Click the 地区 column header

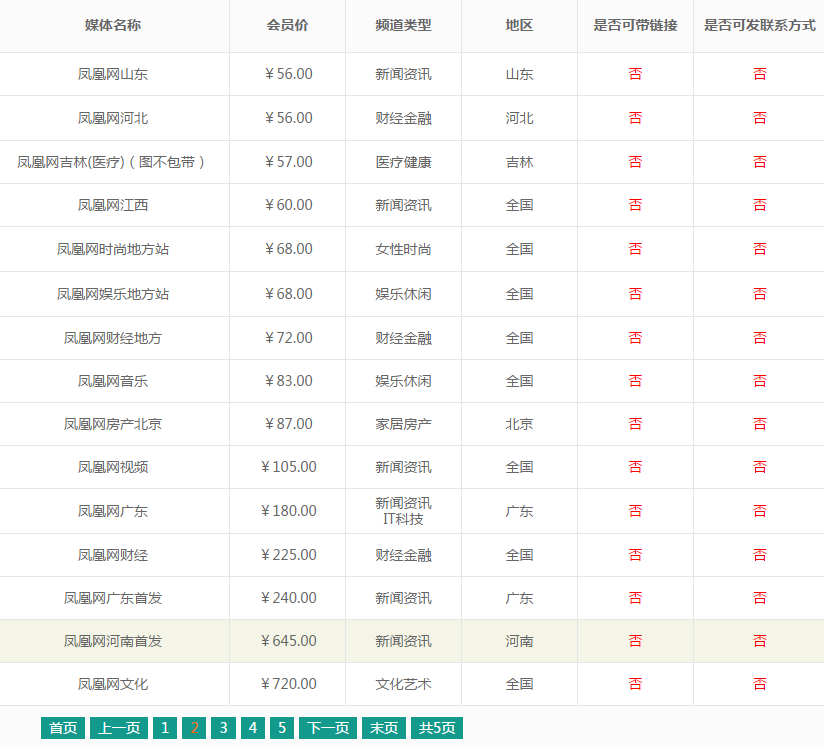pyautogui.click(x=518, y=27)
